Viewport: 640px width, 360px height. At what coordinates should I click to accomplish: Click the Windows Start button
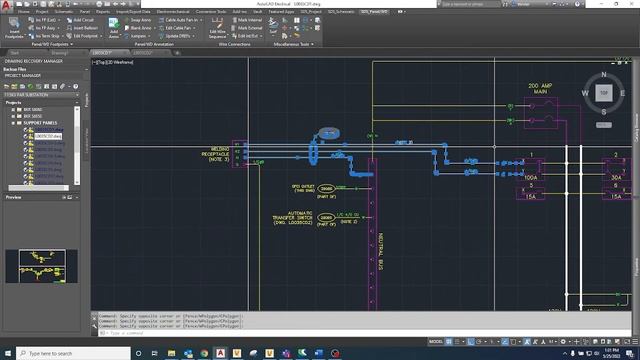8,353
